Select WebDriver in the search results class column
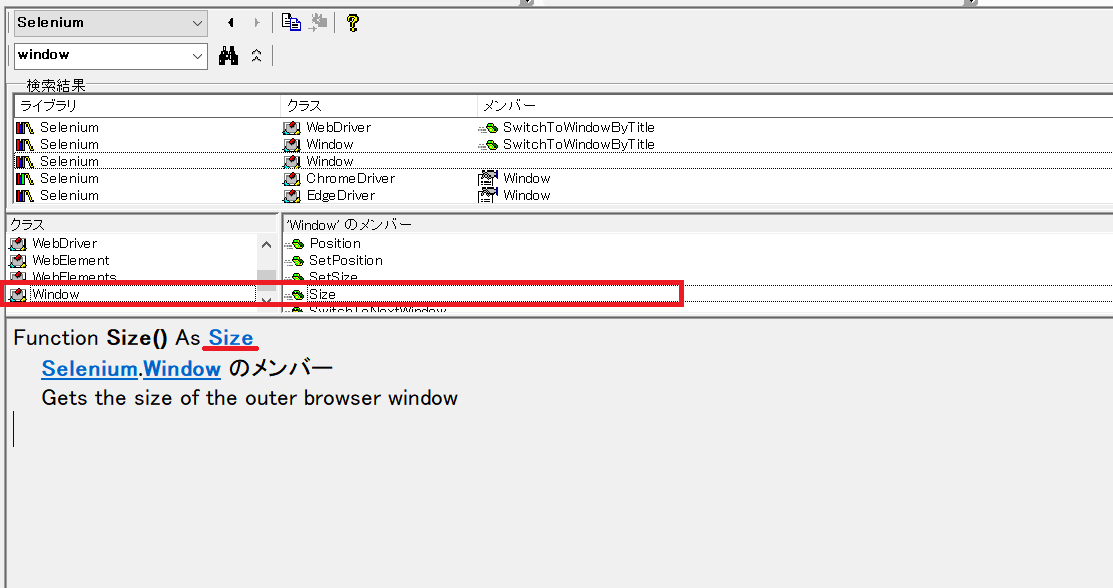 point(339,127)
